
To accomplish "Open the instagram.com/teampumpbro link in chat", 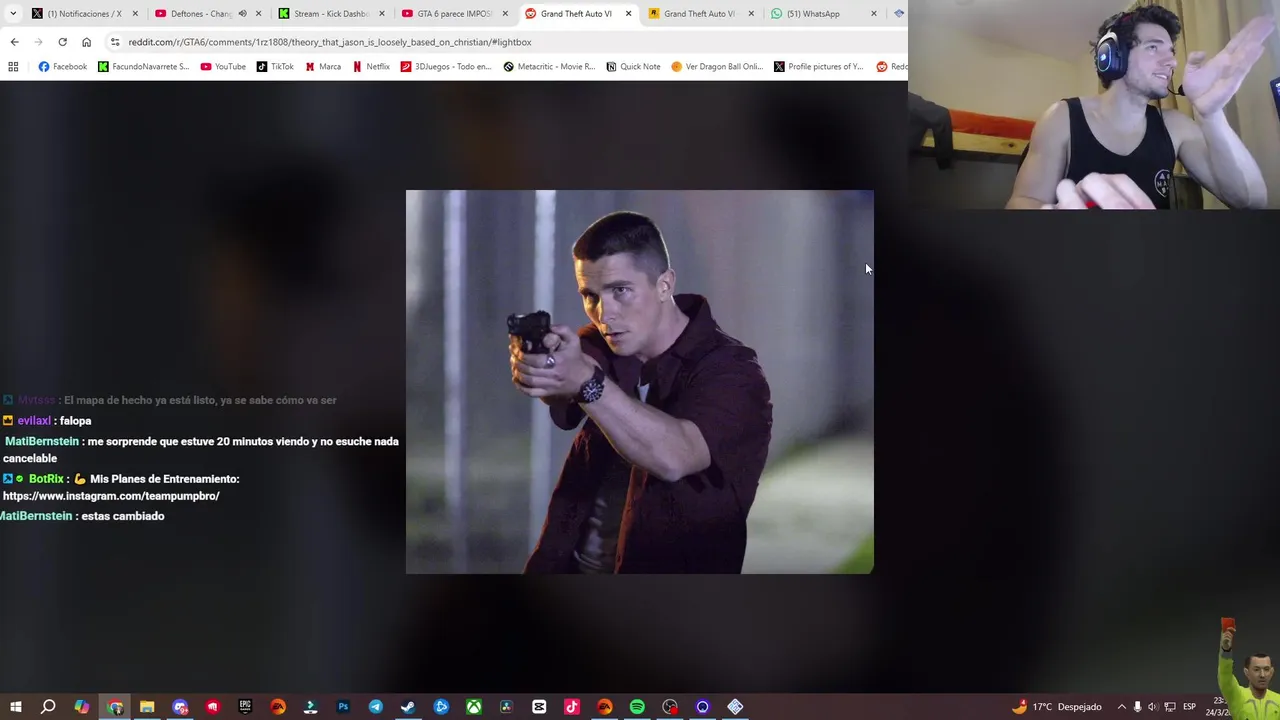I will (111, 496).
